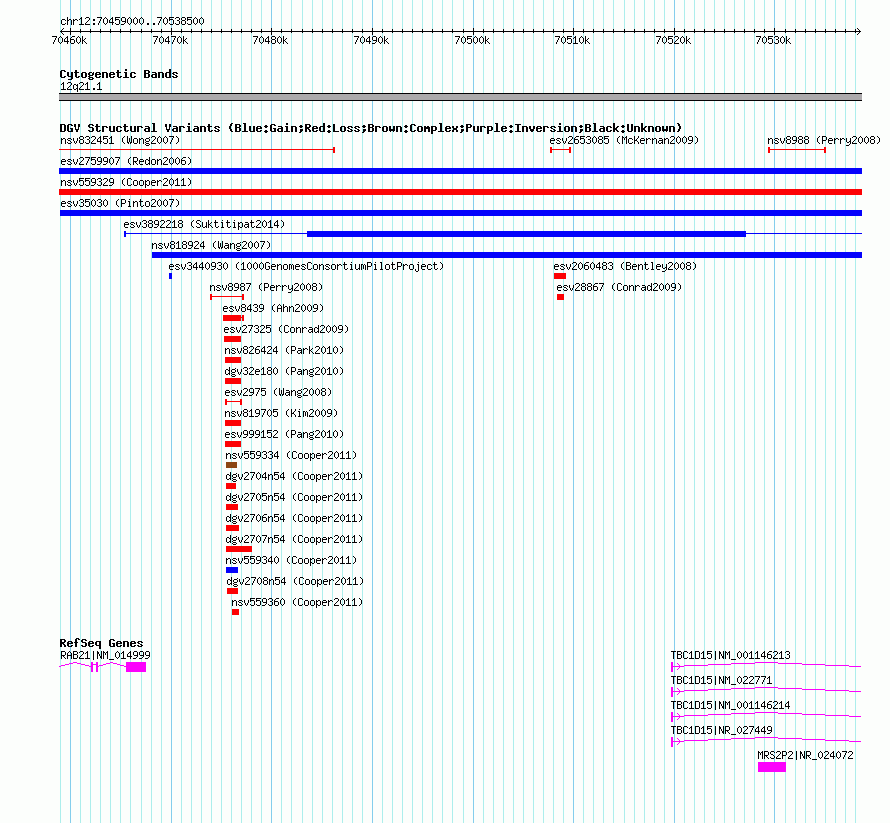890x823 pixels.
Task: Click the red esv2060483 loss block
Action: point(560,276)
